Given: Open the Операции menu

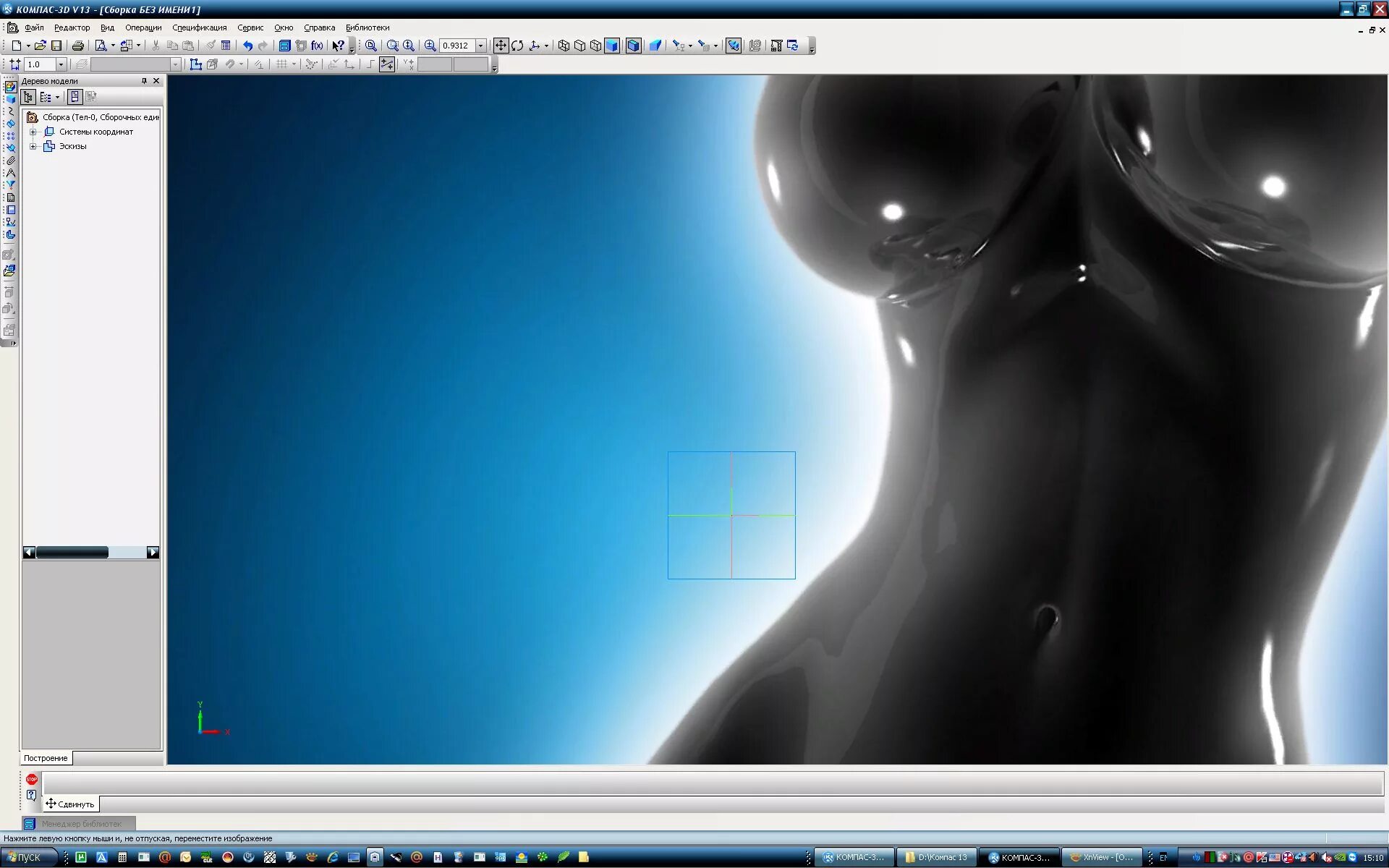Looking at the screenshot, I should coord(143,27).
